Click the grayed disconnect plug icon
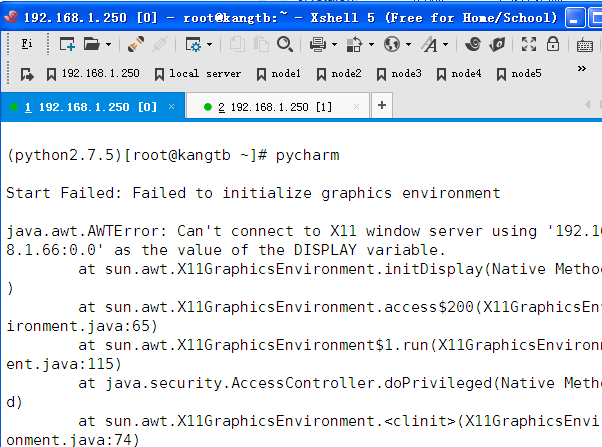 point(160,45)
